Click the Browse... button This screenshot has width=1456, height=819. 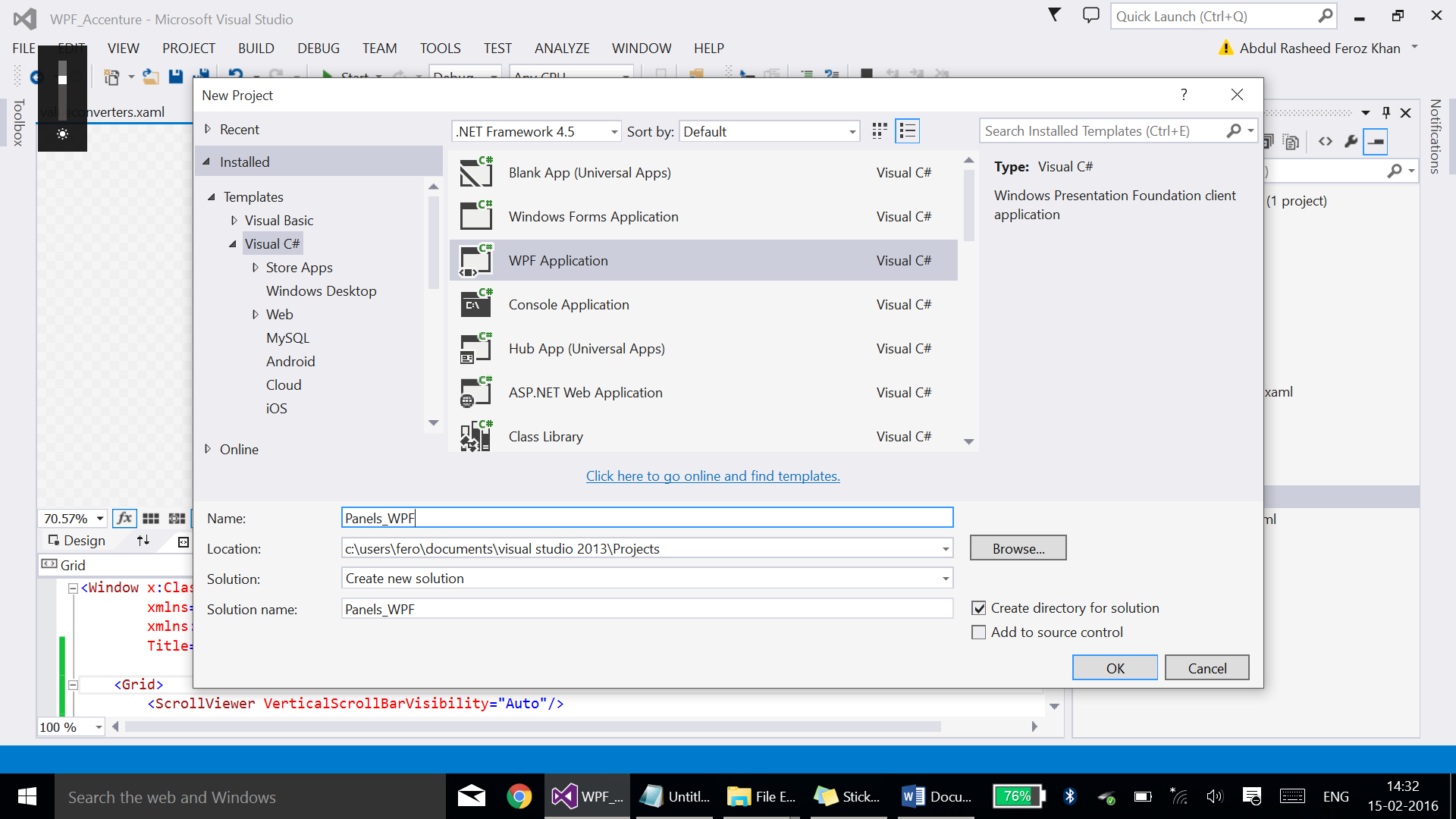[1018, 548]
